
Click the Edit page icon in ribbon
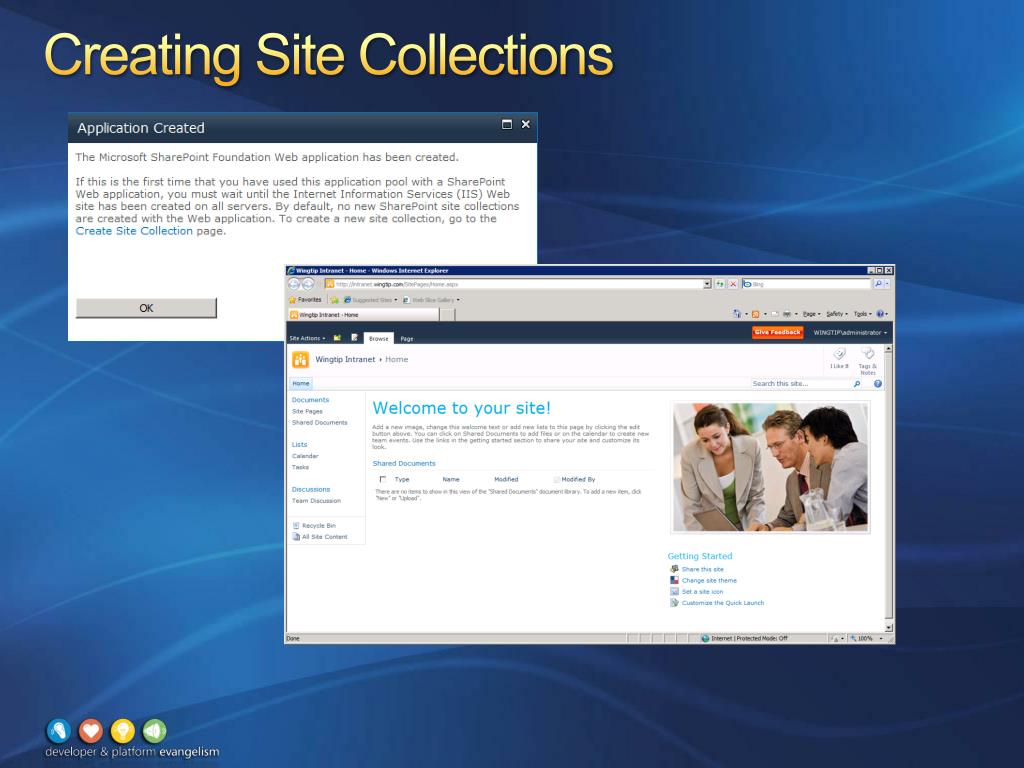(x=355, y=338)
